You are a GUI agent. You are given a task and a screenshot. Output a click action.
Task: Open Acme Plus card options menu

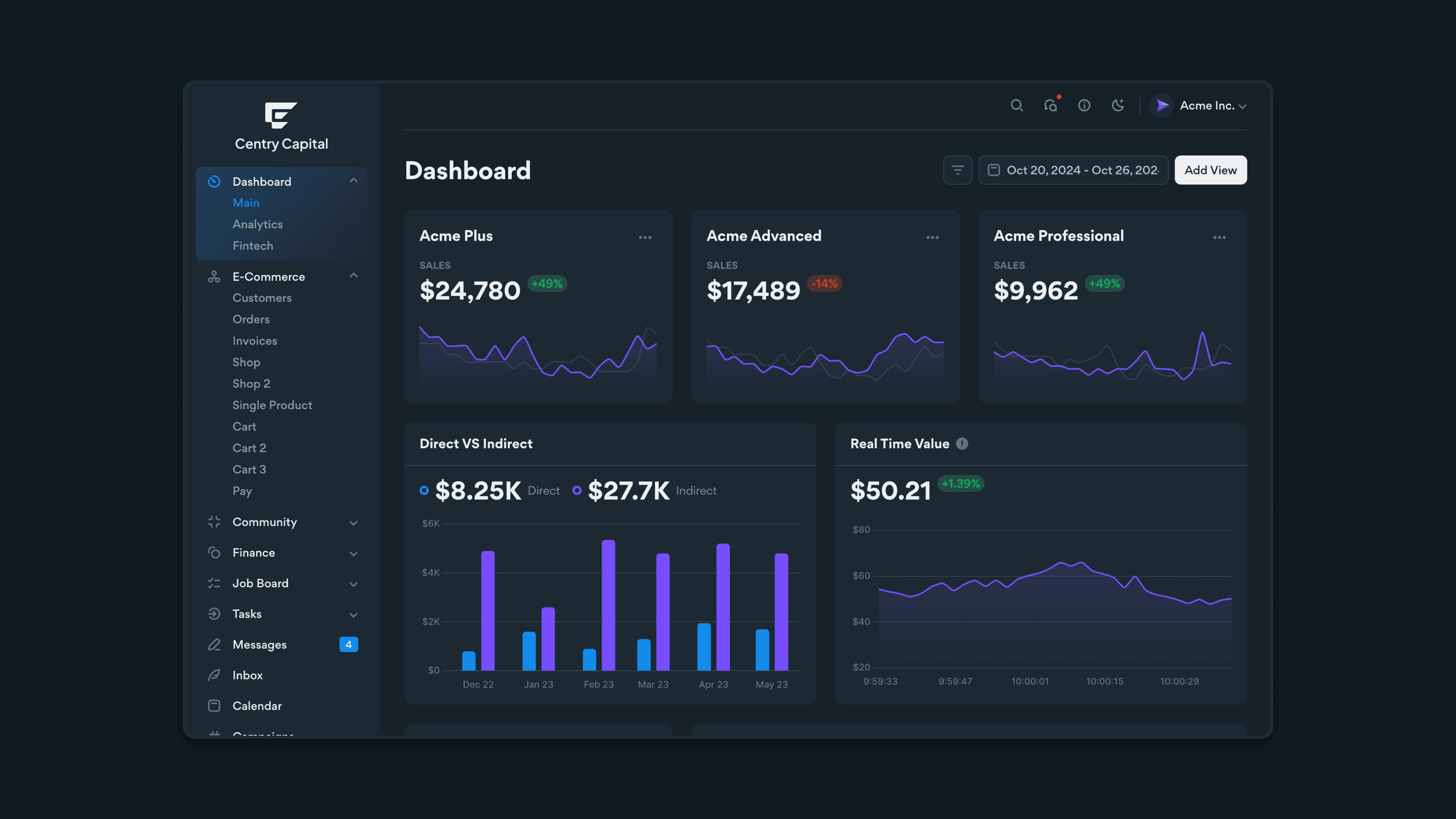[x=645, y=237]
